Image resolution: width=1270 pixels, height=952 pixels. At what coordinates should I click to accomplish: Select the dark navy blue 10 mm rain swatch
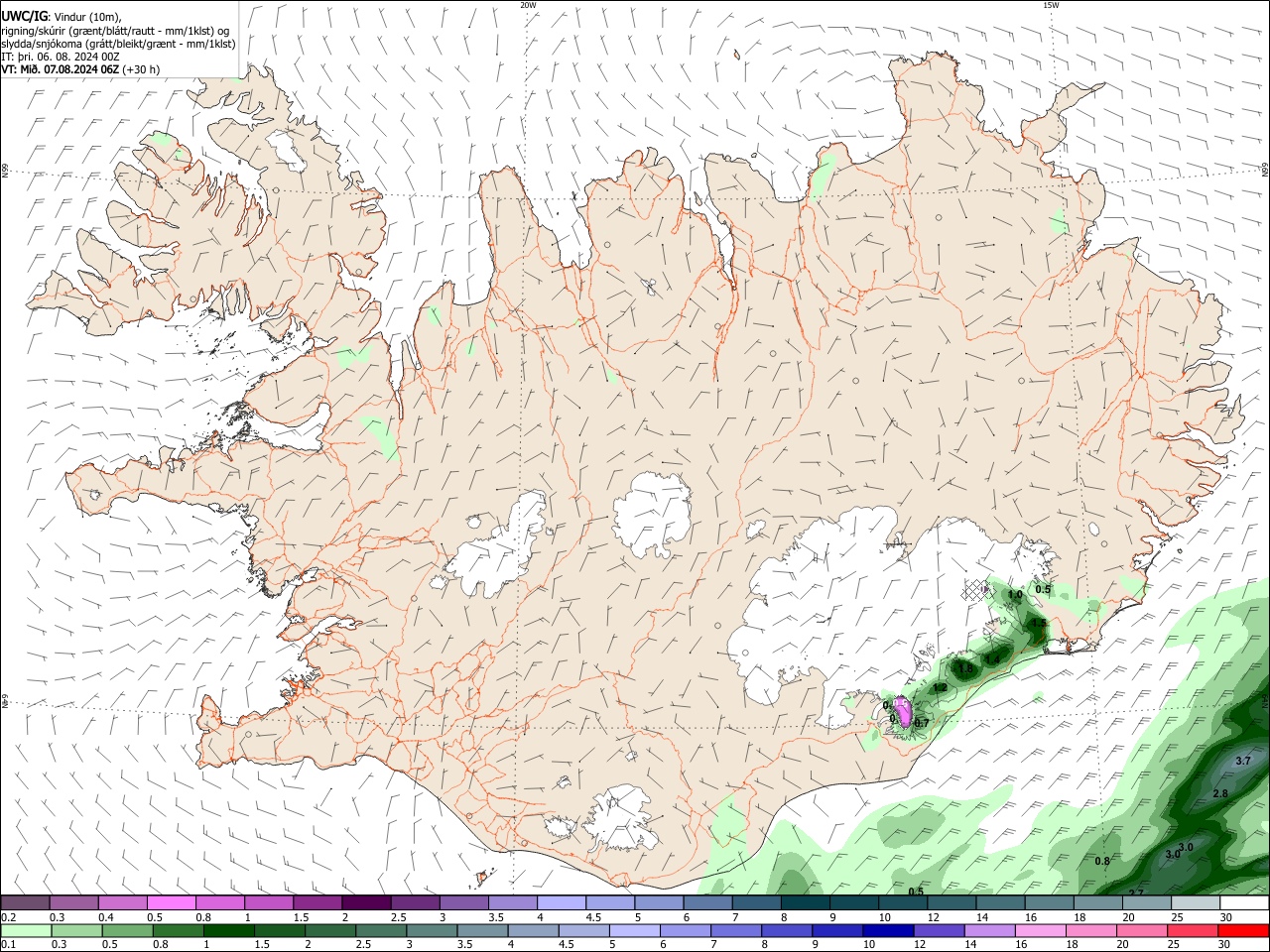888,930
